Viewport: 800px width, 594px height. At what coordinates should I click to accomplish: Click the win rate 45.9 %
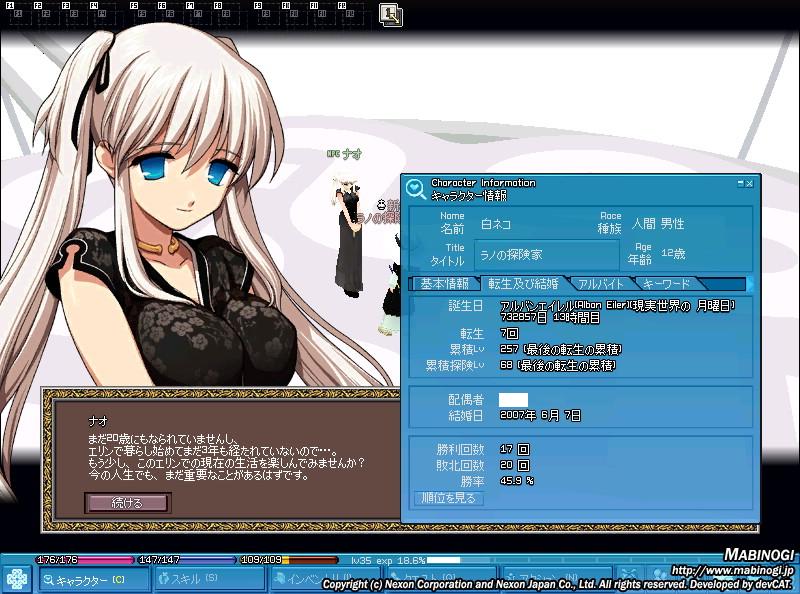coord(517,481)
